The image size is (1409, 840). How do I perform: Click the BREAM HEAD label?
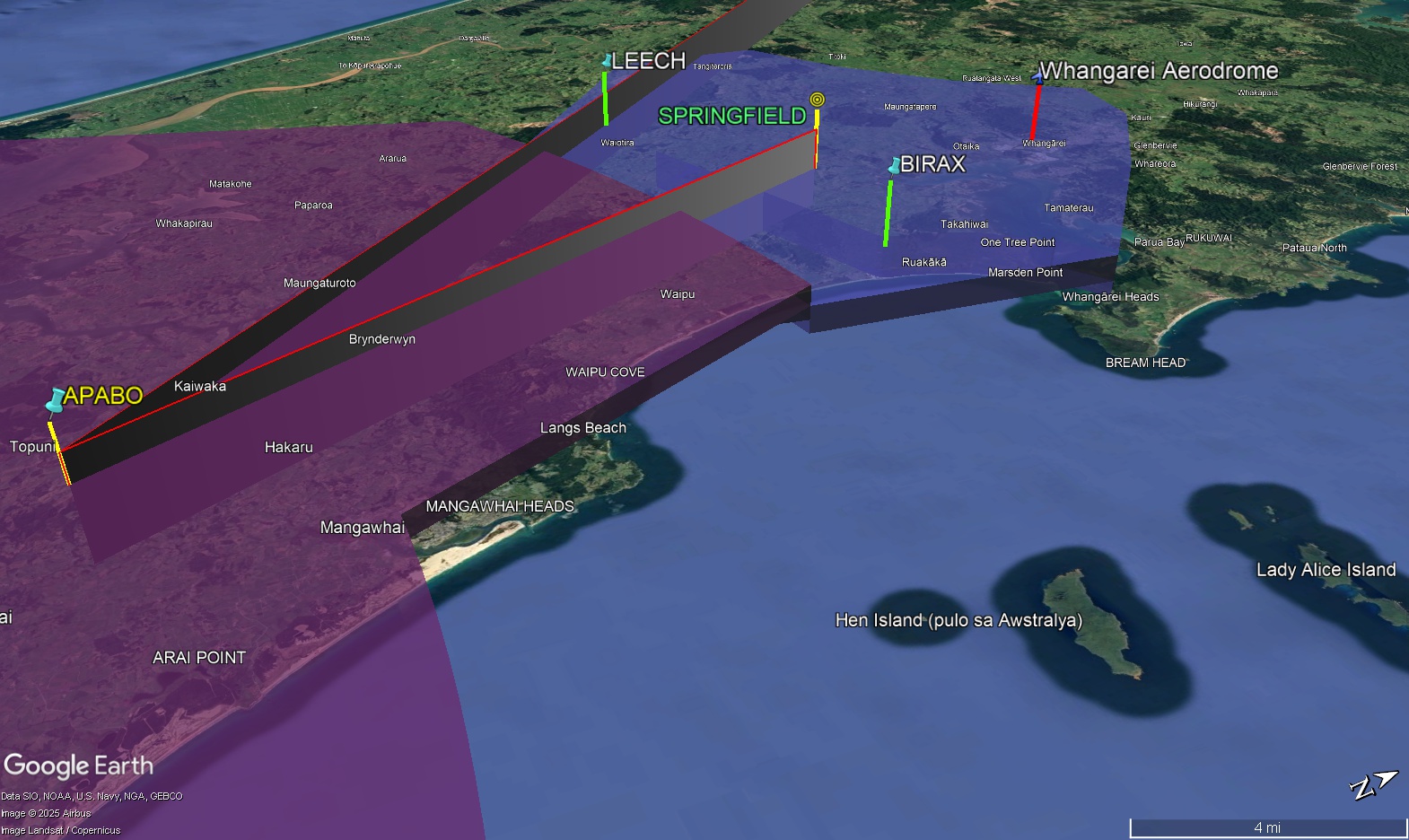coord(1145,363)
